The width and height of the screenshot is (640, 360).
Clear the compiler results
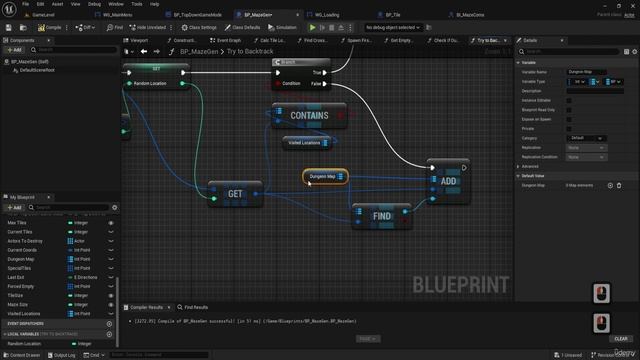621,339
